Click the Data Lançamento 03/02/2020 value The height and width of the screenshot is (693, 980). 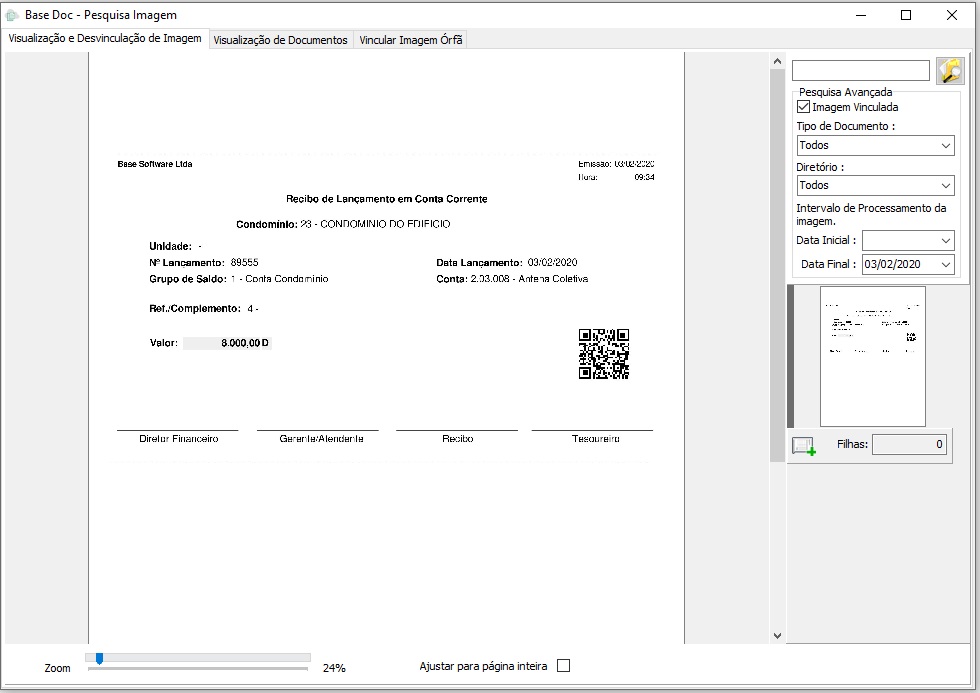pos(552,262)
